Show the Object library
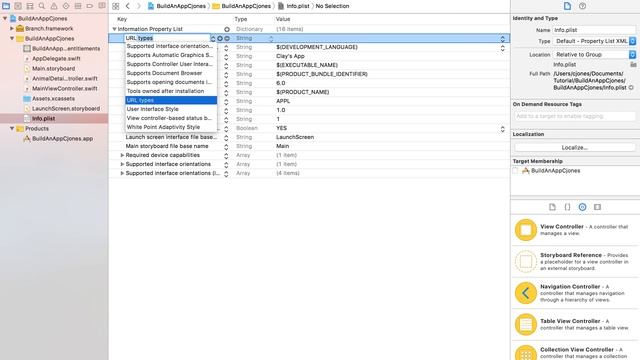The image size is (640, 360). coord(582,207)
